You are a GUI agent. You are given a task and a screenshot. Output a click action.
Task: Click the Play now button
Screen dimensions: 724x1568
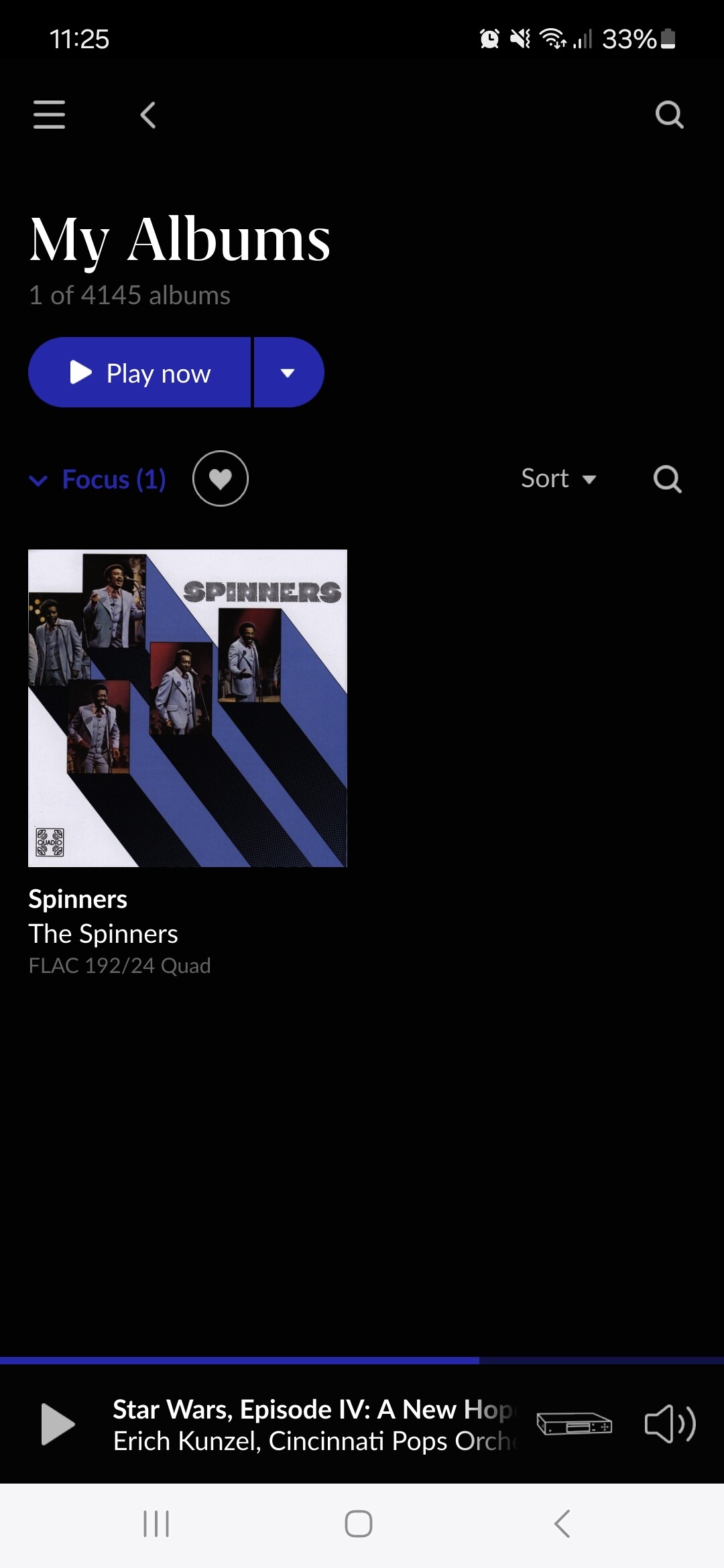[139, 373]
